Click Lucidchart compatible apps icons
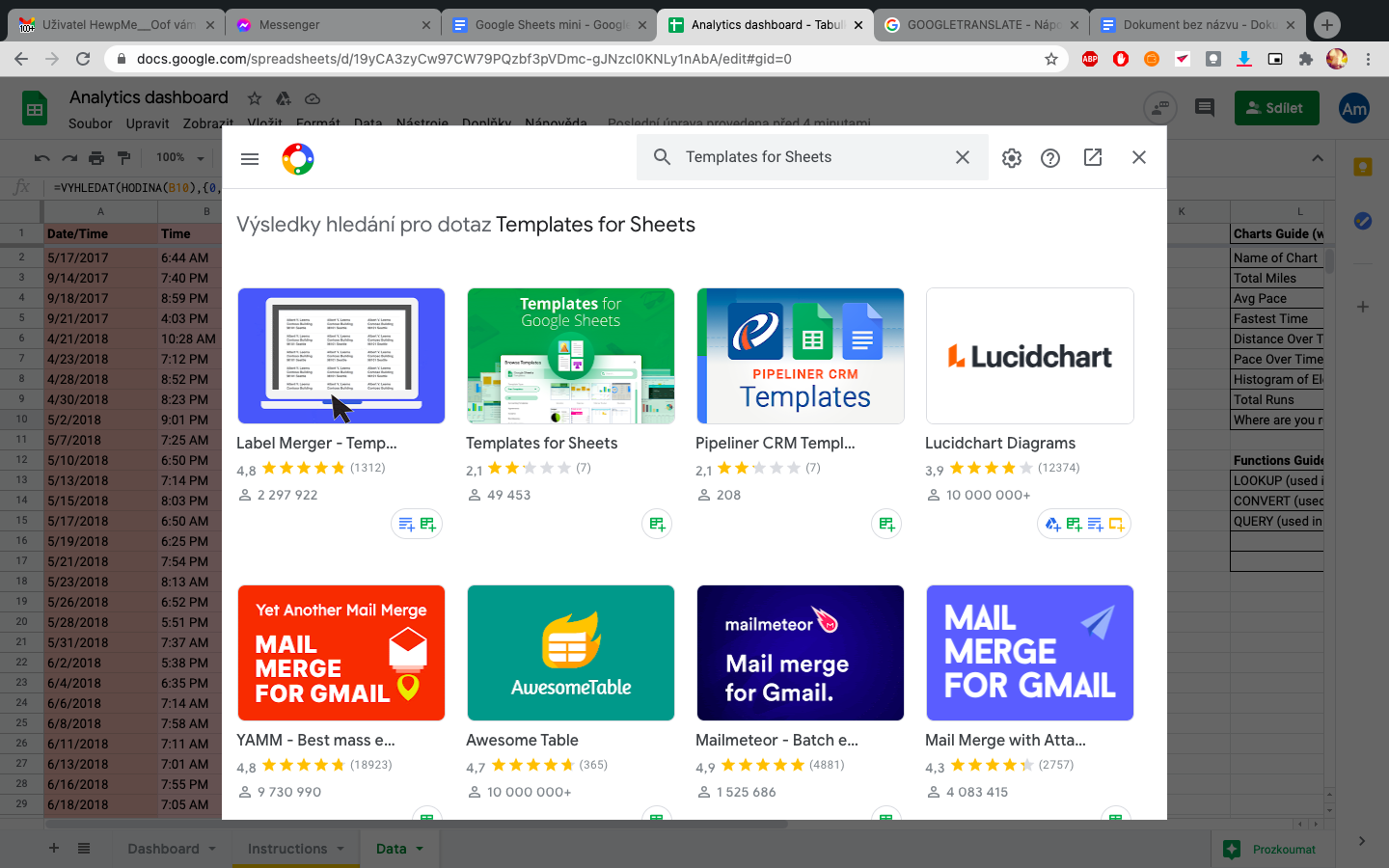This screenshot has height=868, width=1389. (1084, 524)
